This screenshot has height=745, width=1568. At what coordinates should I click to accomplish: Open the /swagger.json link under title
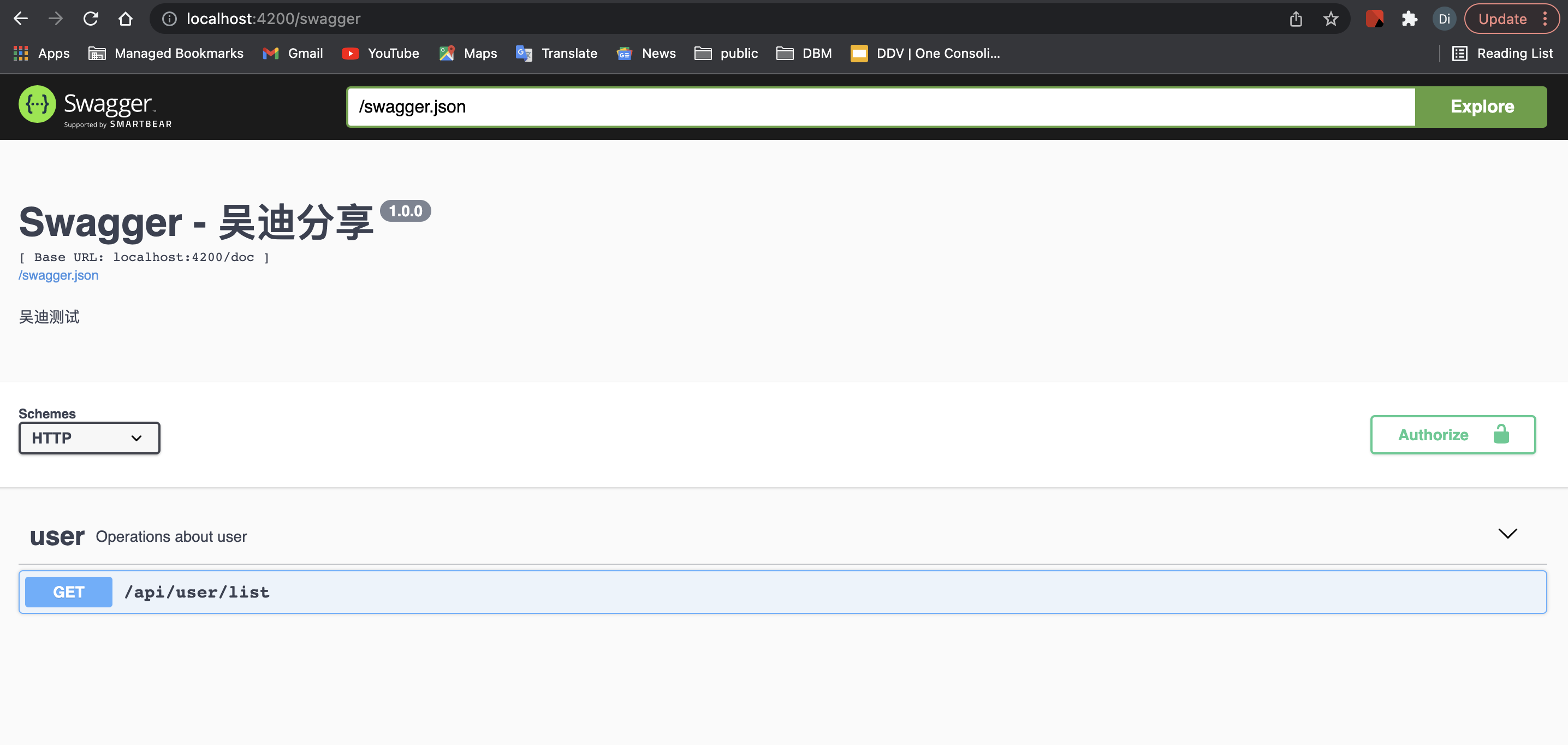tap(58, 275)
